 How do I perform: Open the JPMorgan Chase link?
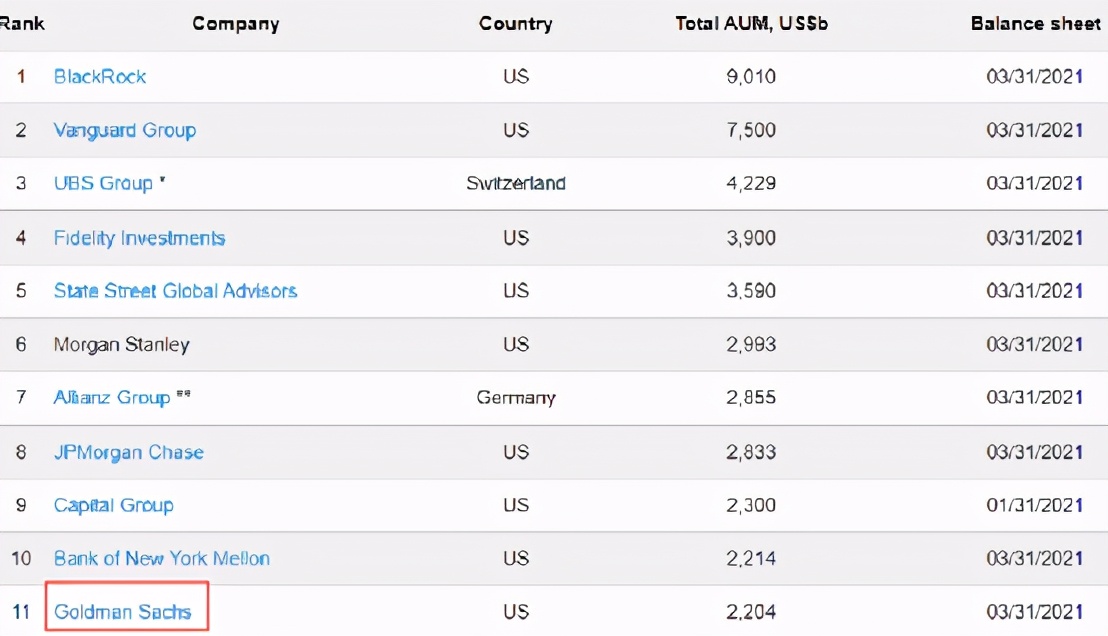point(128,452)
